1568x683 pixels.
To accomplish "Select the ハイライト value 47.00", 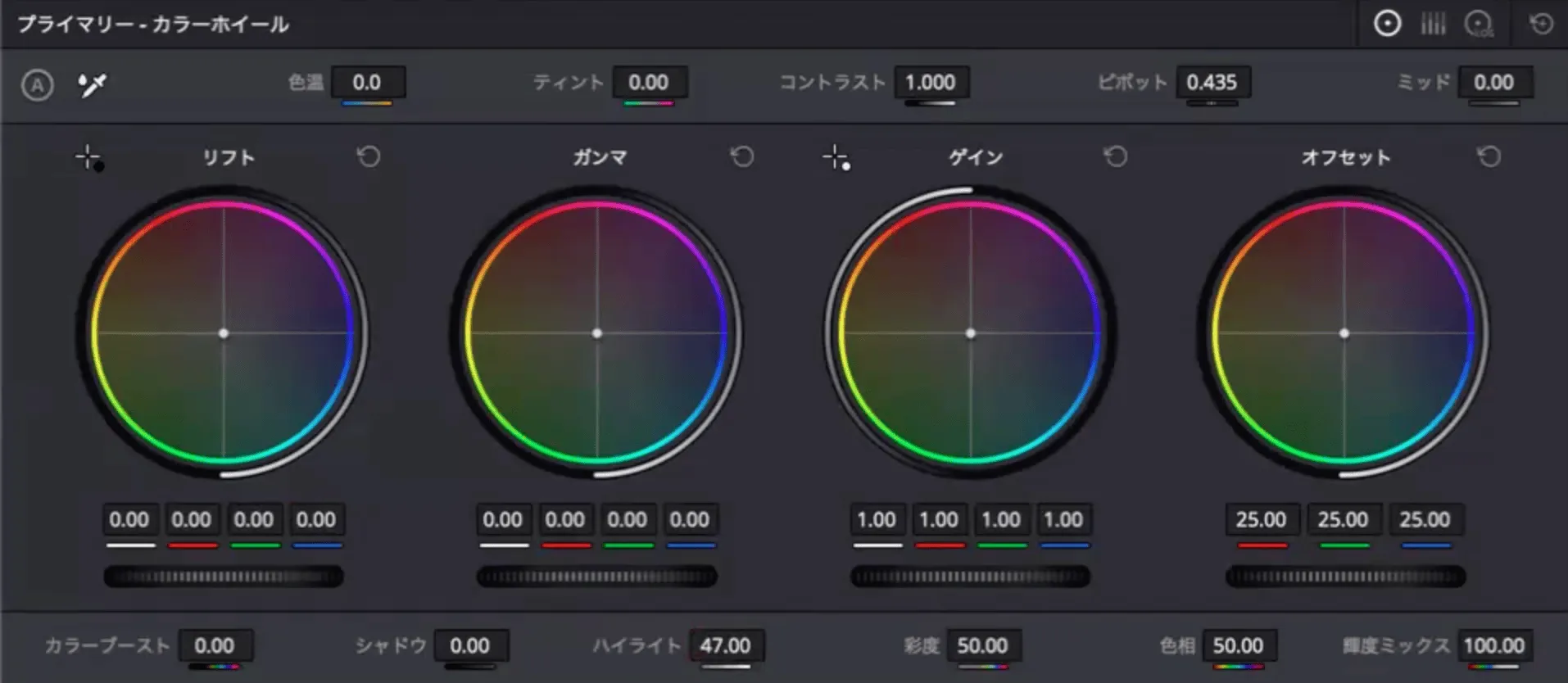I will 726,645.
